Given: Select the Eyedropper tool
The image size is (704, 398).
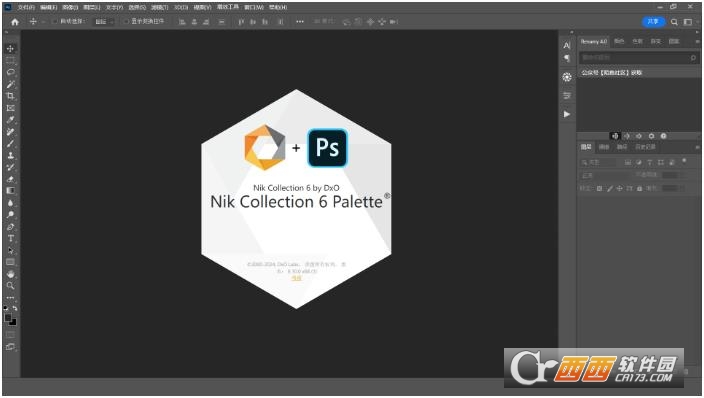Looking at the screenshot, I should (x=10, y=119).
